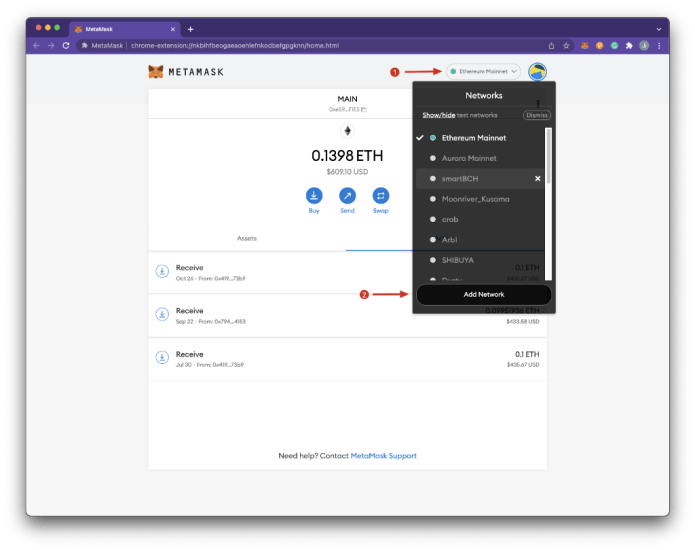Open the Chrome profile avatar
This screenshot has height=550, width=695.
[x=644, y=46]
